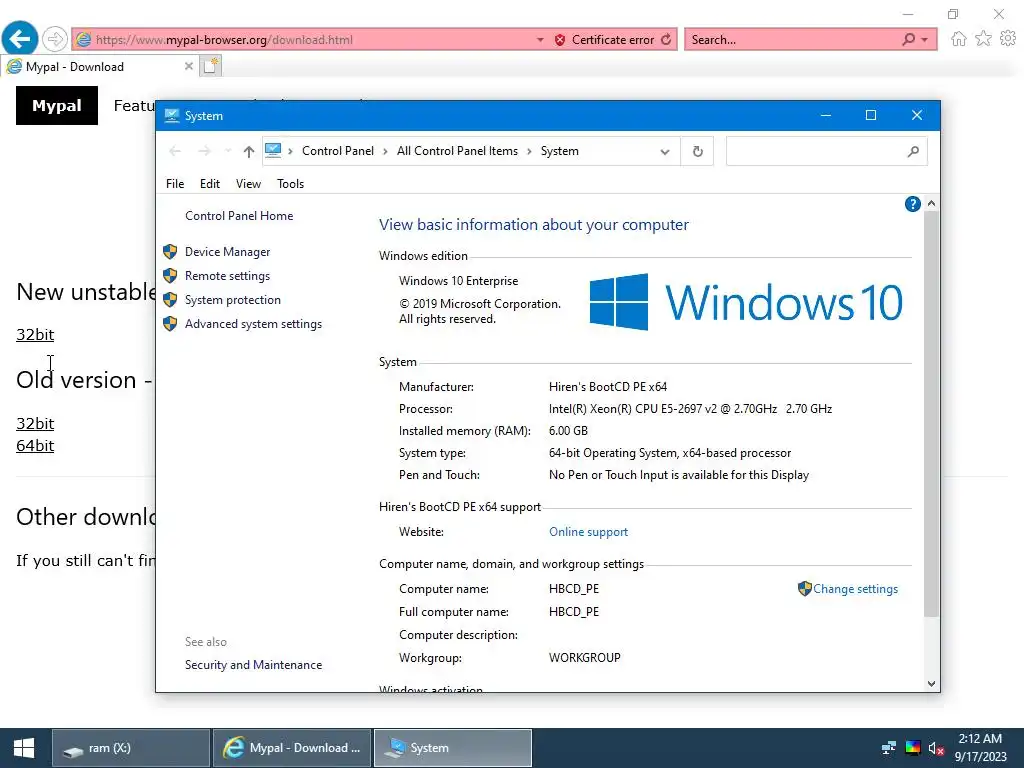
Task: Open Advanced system settings
Action: pos(253,324)
